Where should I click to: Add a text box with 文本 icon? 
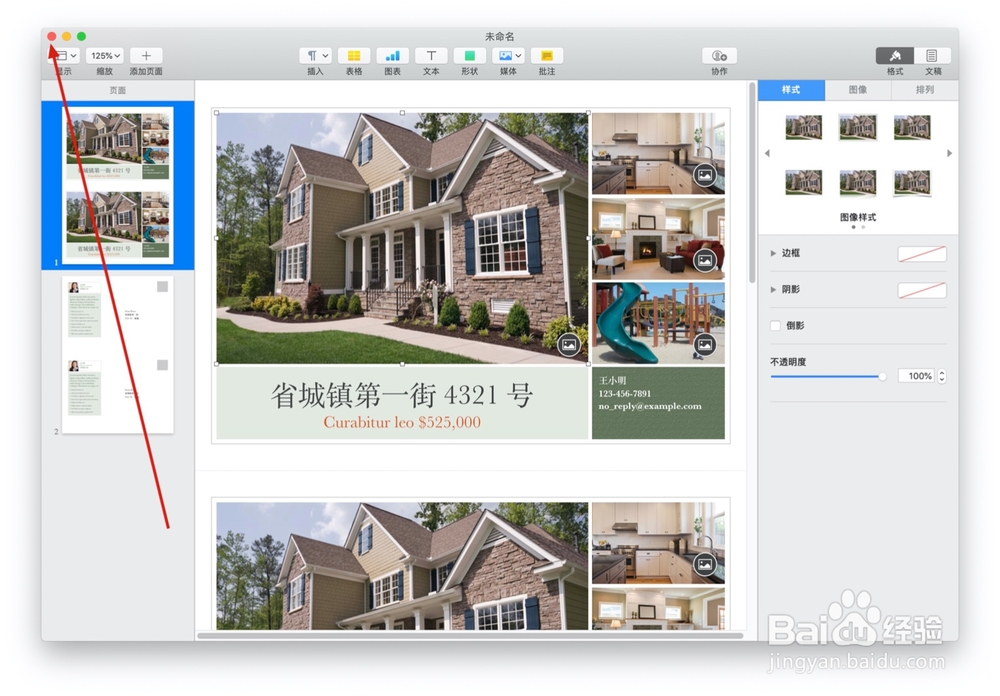pyautogui.click(x=431, y=56)
